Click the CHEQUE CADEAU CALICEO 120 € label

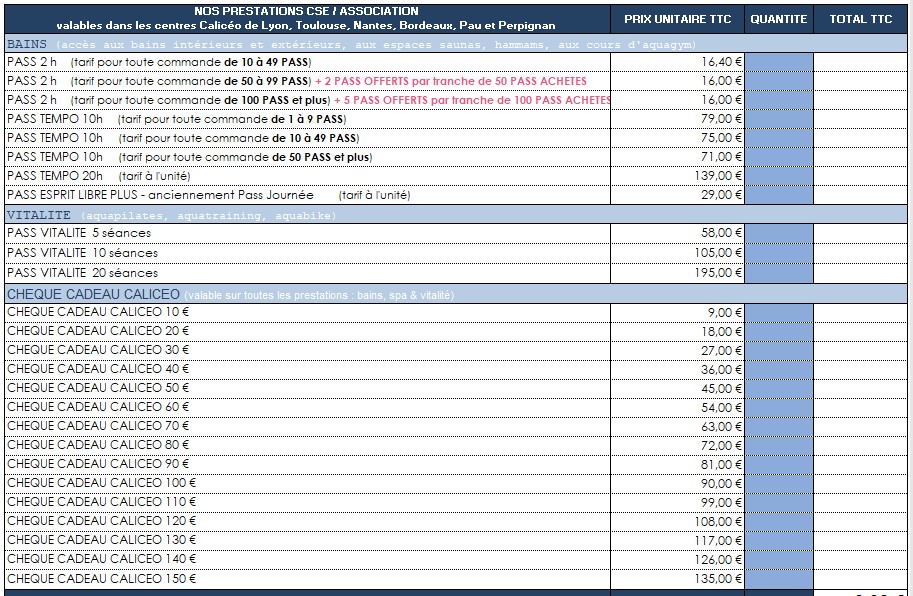pos(101,521)
